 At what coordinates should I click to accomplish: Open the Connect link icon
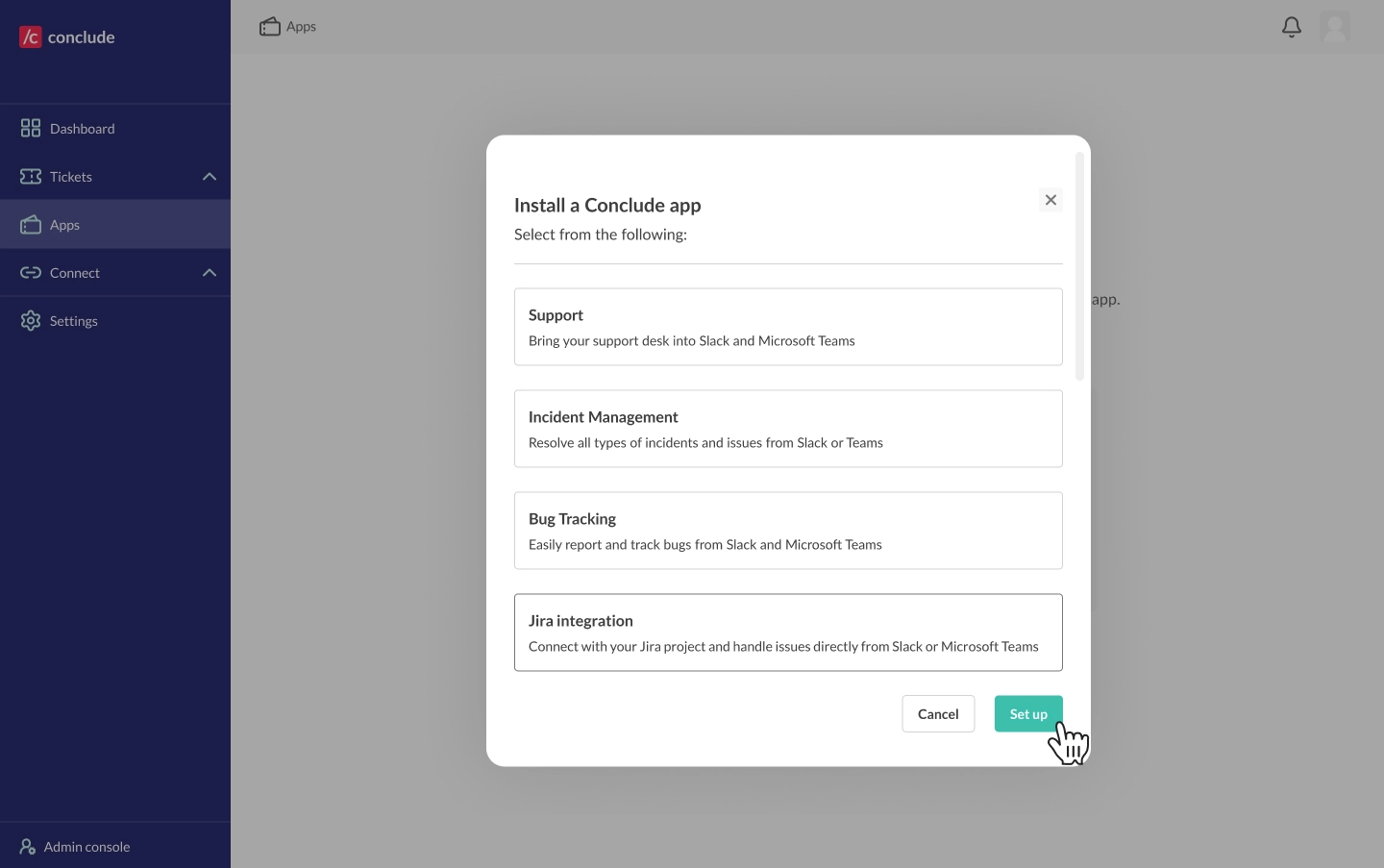[x=30, y=273]
